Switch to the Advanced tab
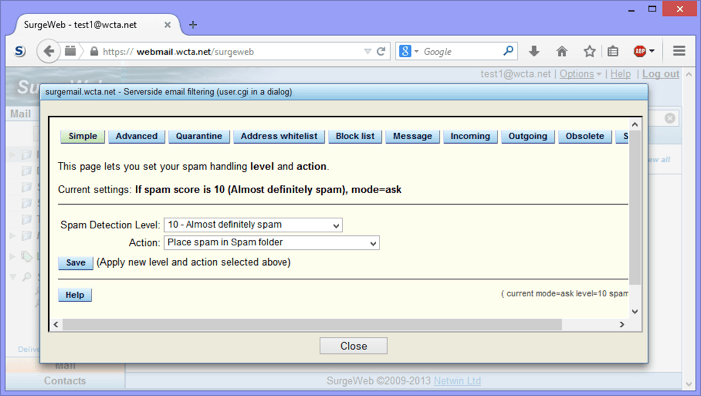Image resolution: width=701 pixels, height=396 pixels. click(x=136, y=136)
